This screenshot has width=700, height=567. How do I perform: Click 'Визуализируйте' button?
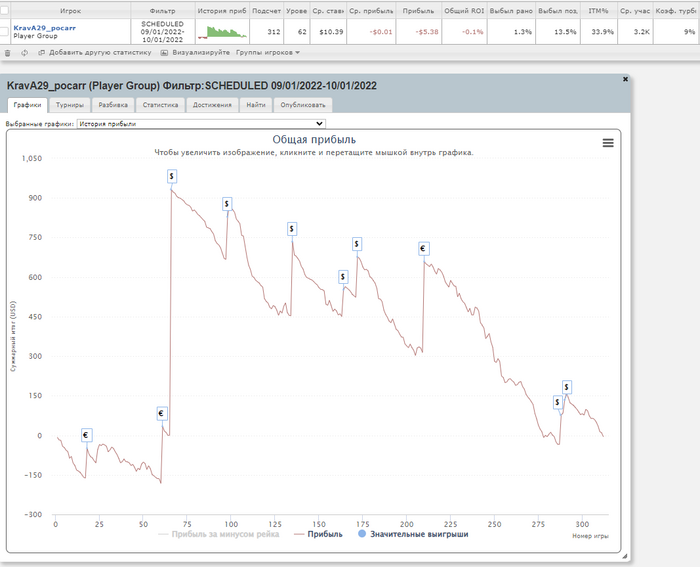point(195,53)
